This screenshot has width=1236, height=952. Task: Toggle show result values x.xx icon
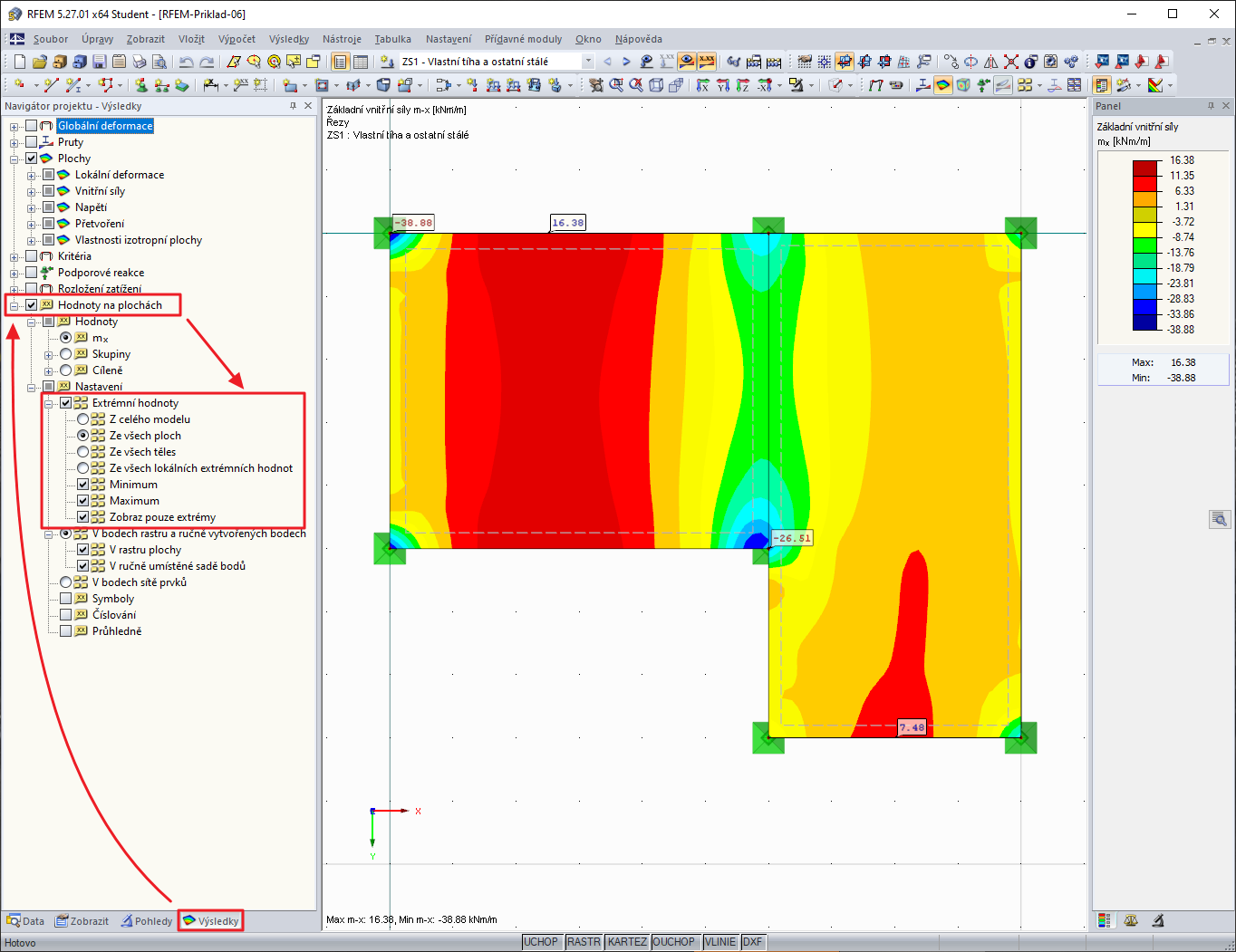coord(707,62)
